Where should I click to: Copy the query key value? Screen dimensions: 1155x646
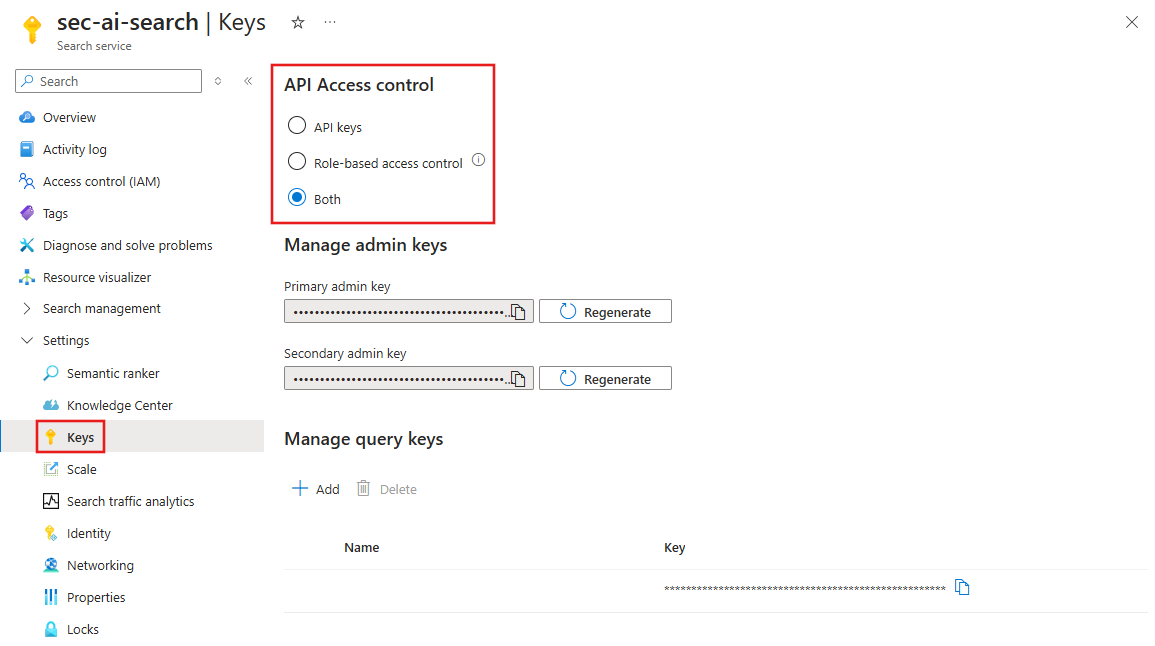[962, 587]
